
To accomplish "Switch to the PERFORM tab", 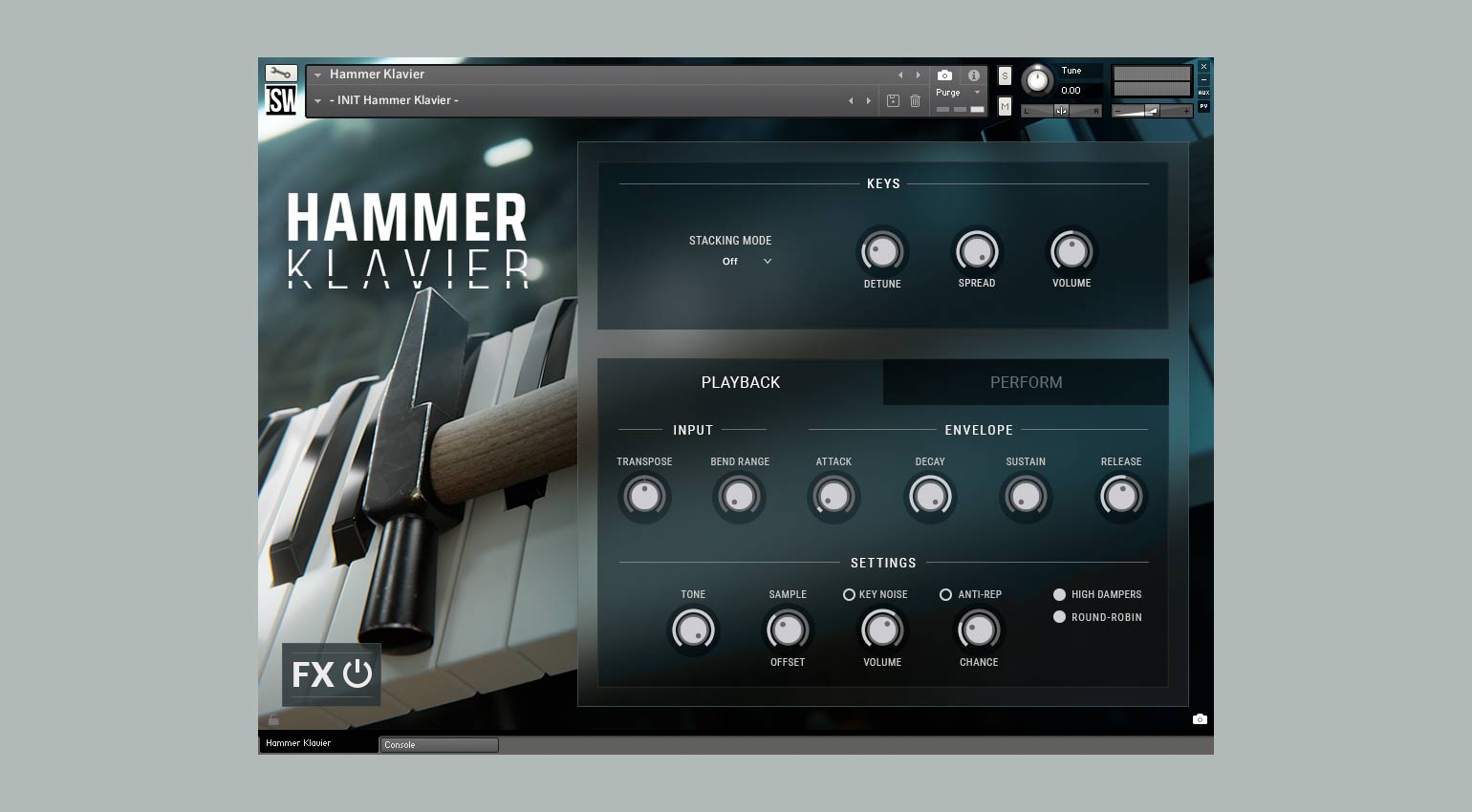I will coord(1026,382).
